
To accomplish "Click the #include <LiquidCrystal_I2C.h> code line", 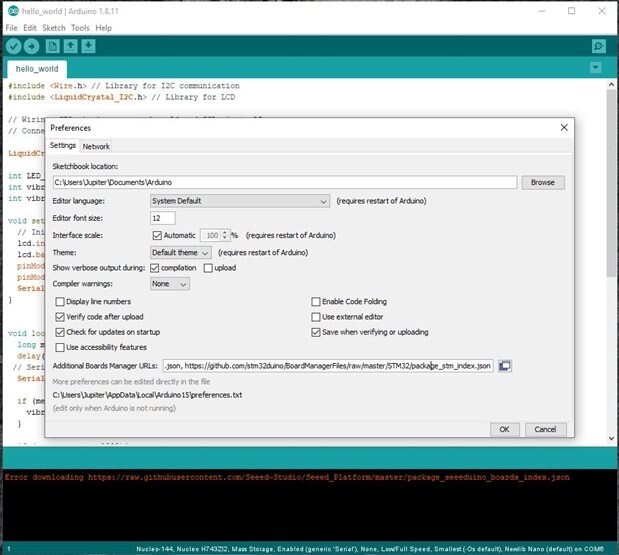I will click(x=122, y=97).
